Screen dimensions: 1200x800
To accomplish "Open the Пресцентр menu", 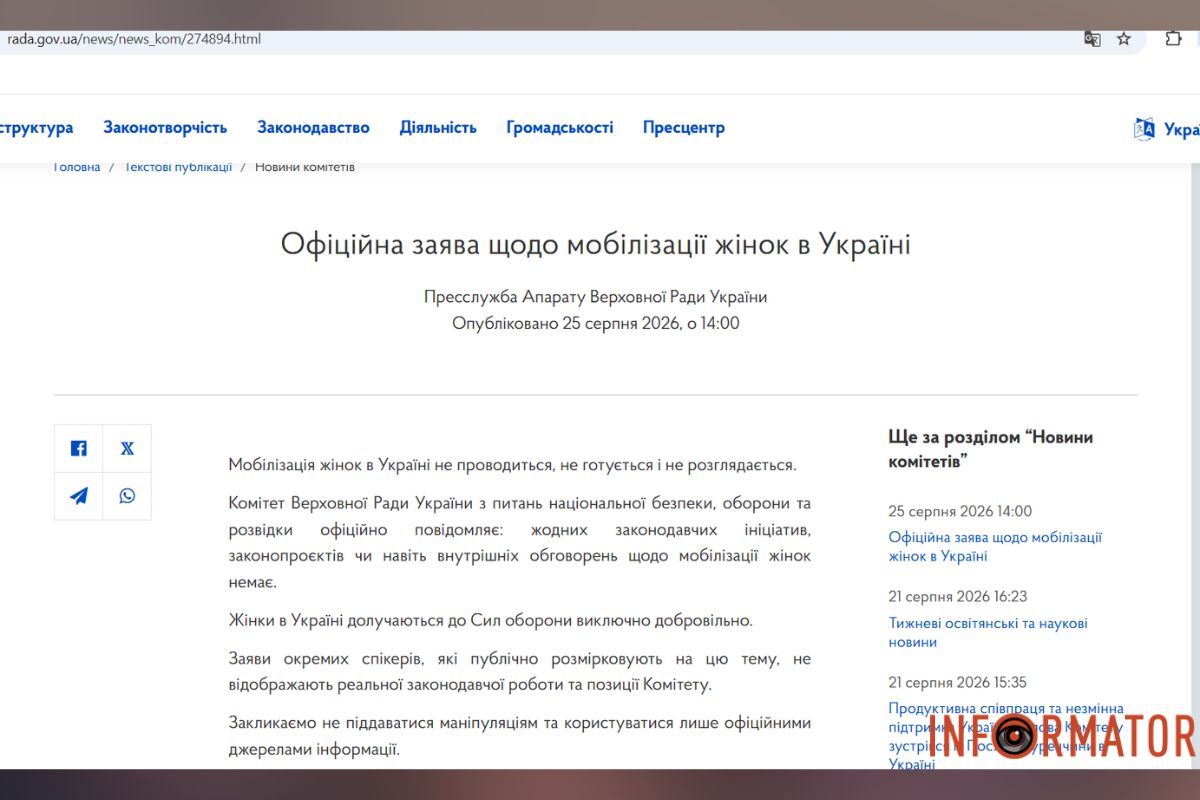I will (683, 128).
